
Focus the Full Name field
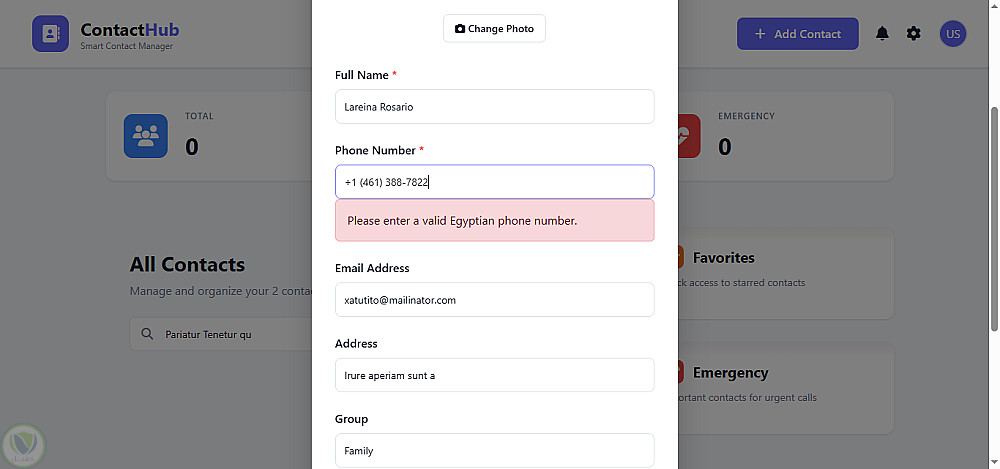[x=494, y=107]
